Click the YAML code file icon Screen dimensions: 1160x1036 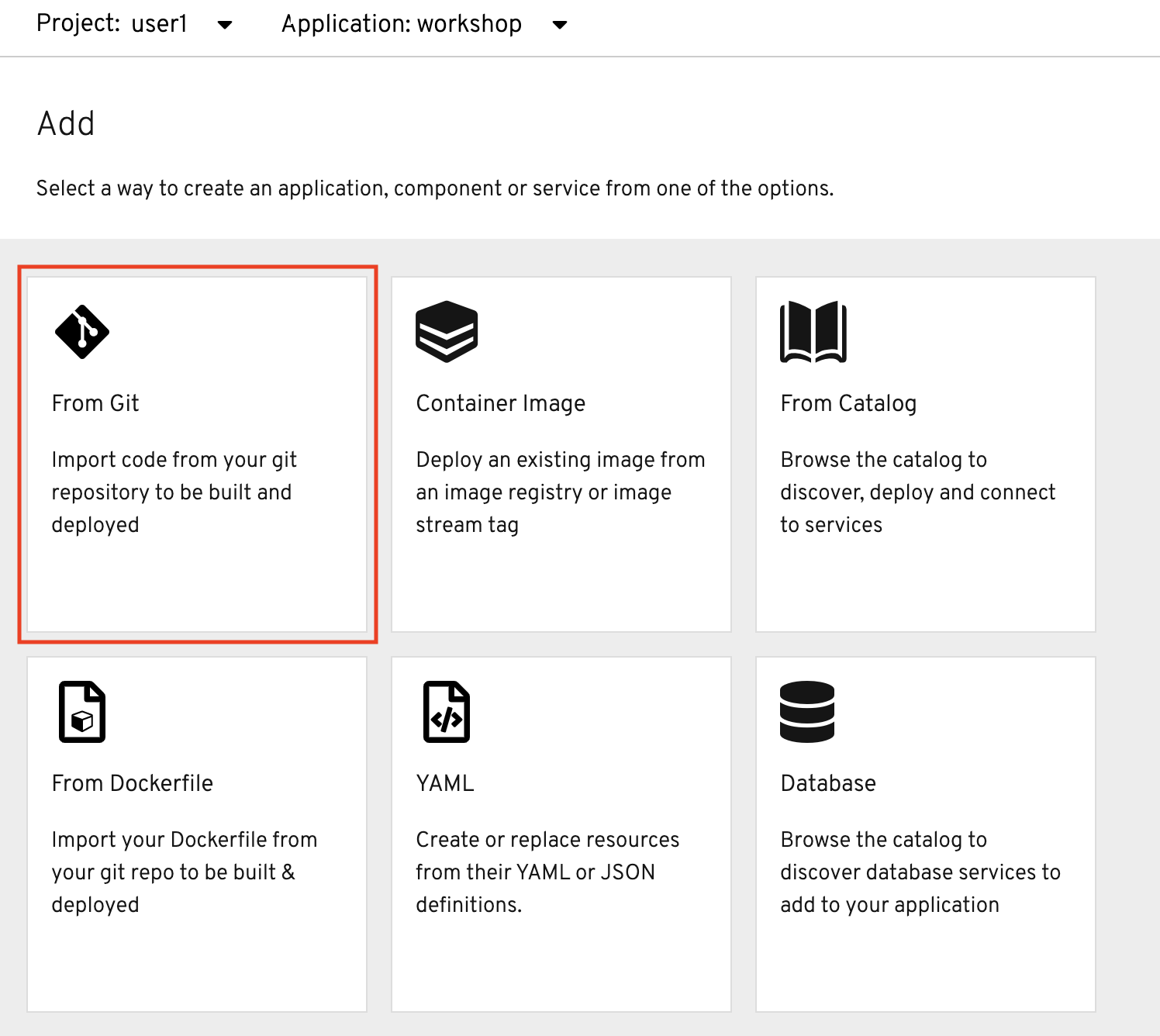(447, 712)
